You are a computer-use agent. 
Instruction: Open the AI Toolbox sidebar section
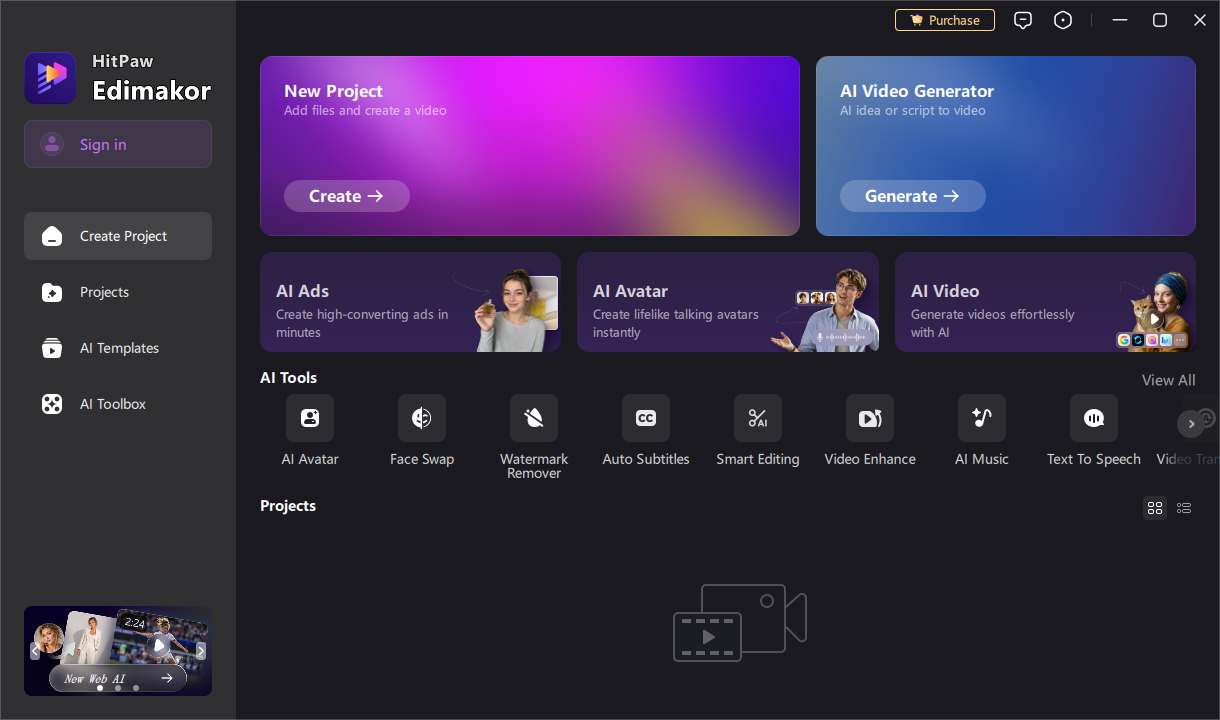tap(118, 404)
